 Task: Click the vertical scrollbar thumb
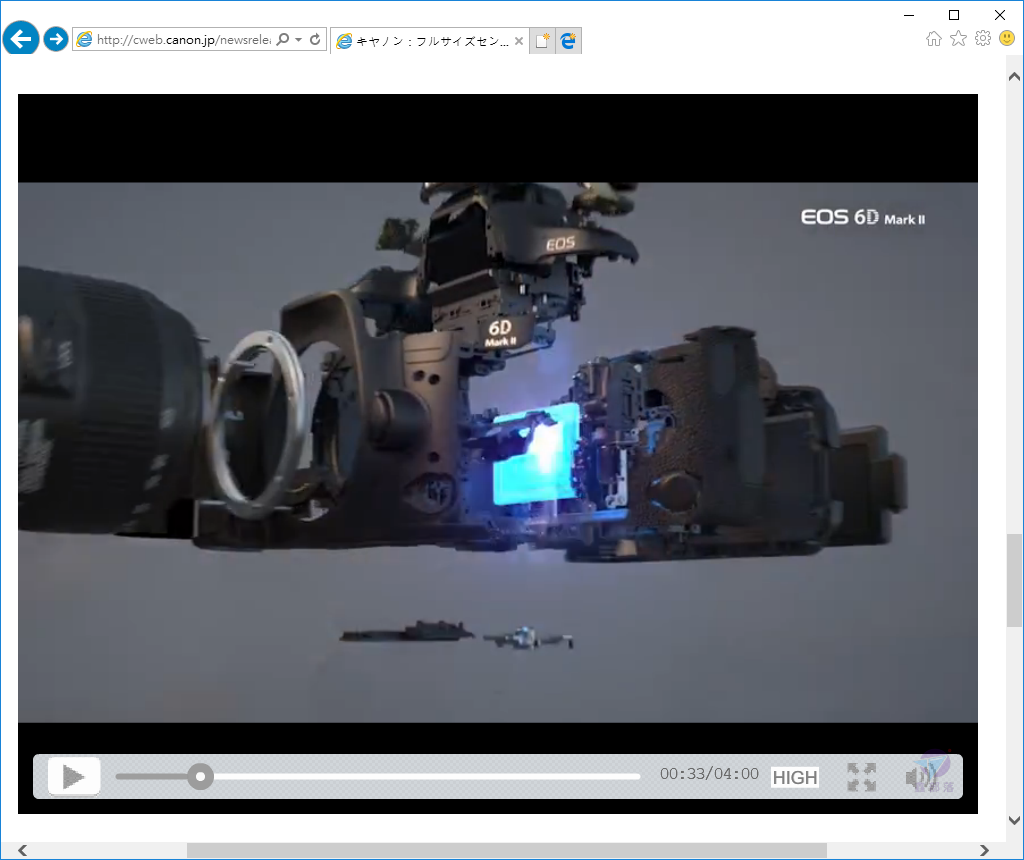1014,580
